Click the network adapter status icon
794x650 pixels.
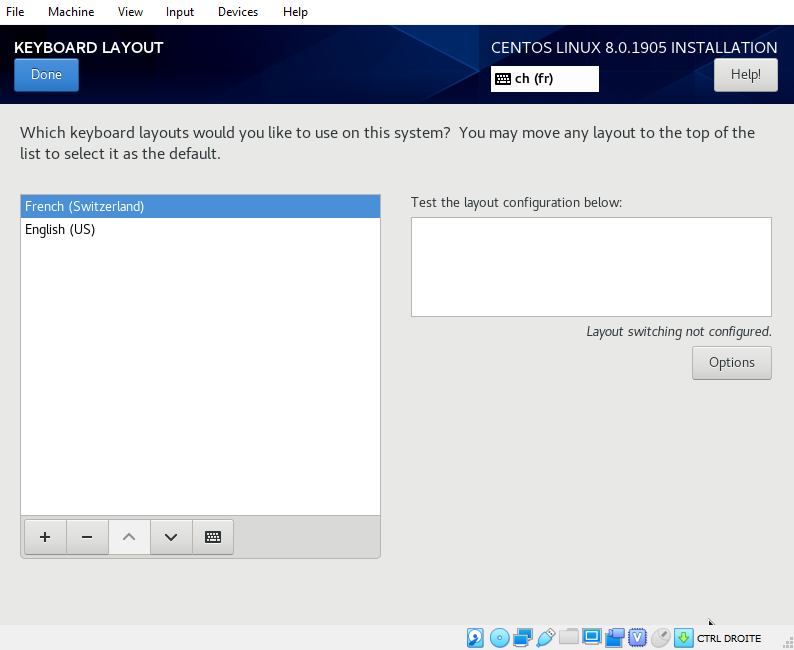tap(523, 638)
